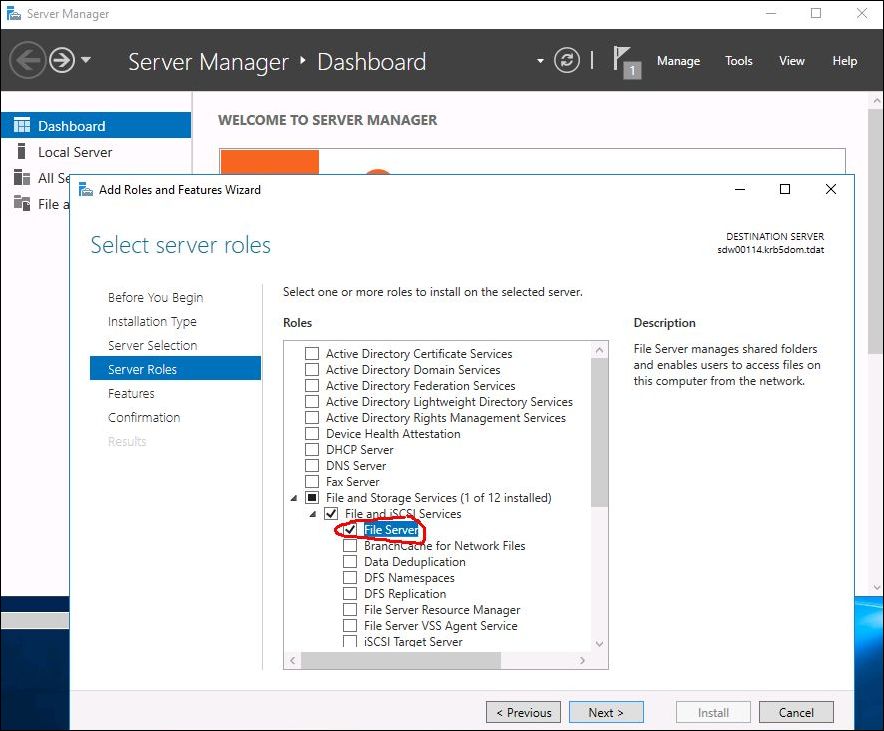Refresh the Server Manager dashboard
884x731 pixels.
pos(567,60)
